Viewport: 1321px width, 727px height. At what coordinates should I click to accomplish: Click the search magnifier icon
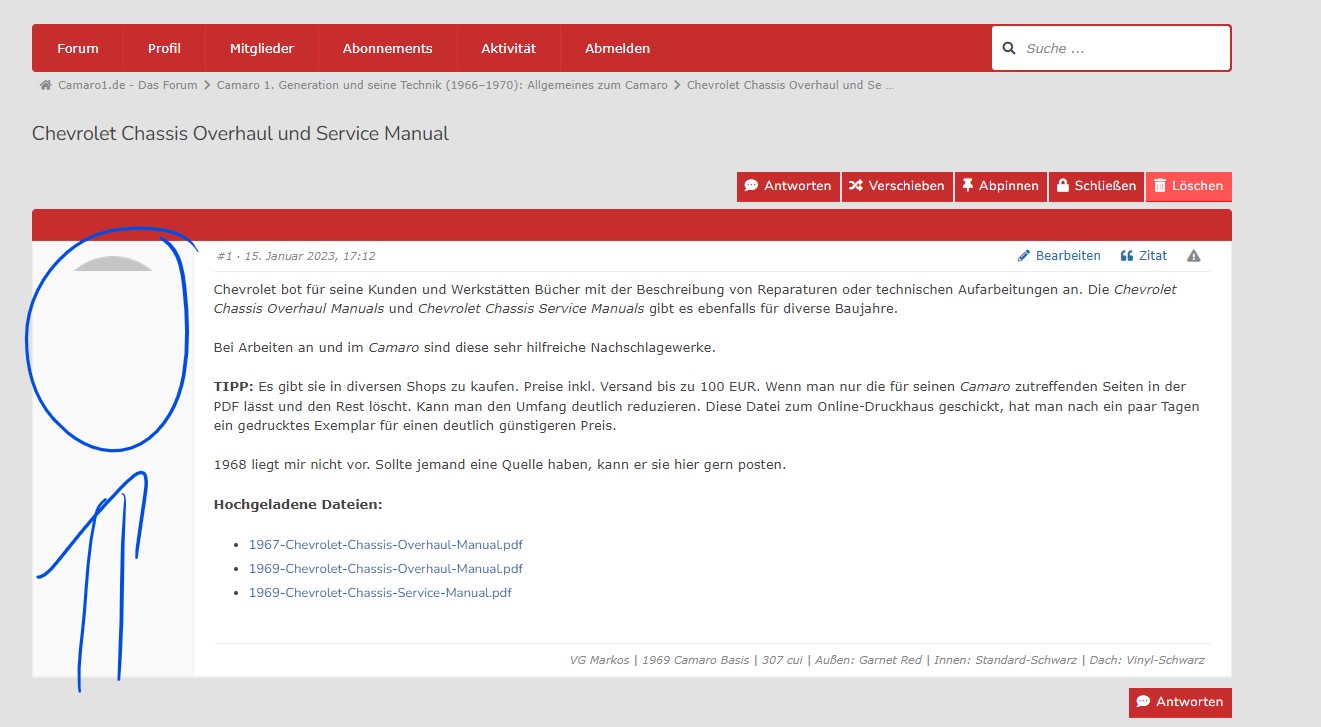pos(1009,48)
